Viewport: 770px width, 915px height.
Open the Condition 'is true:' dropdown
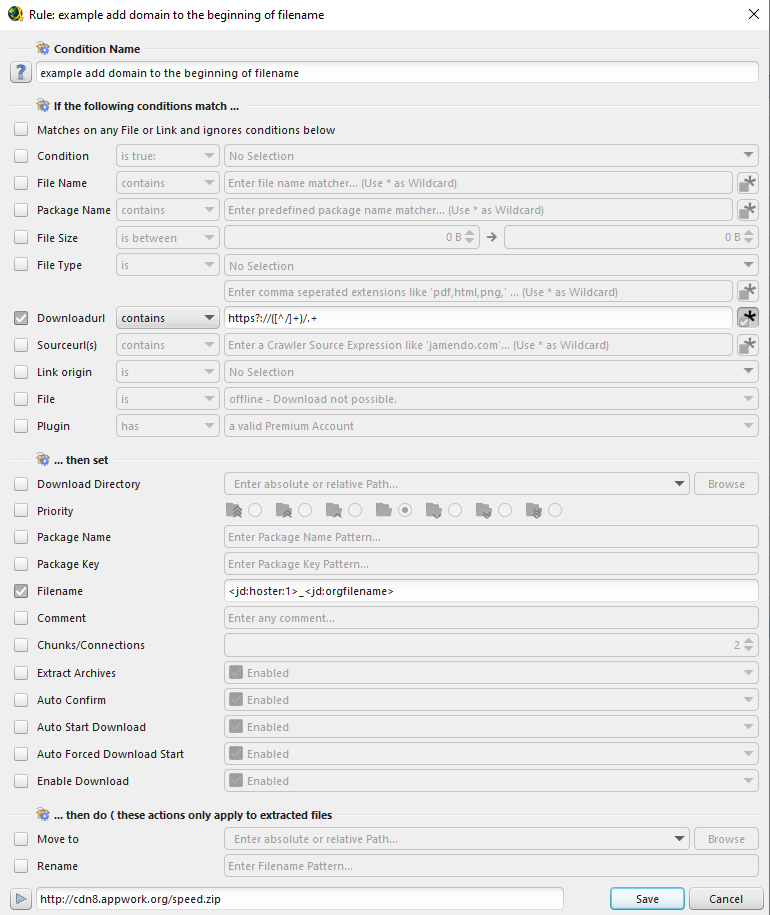168,156
